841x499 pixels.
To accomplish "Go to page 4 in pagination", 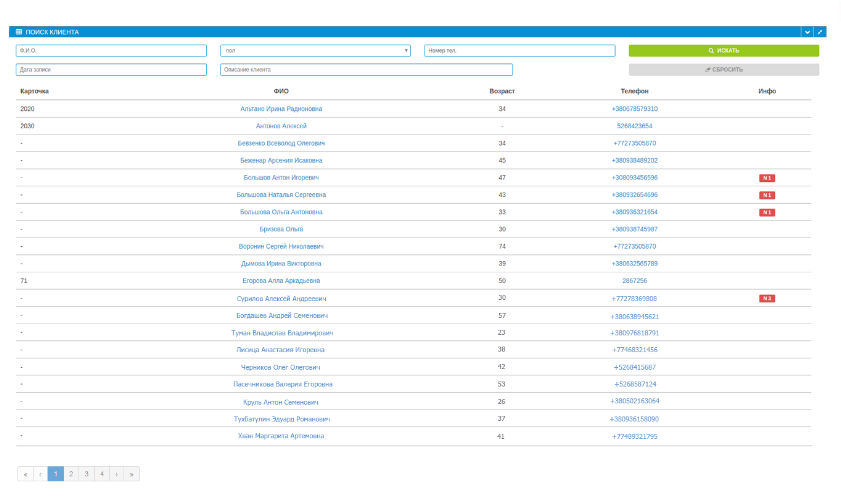I will [101, 474].
